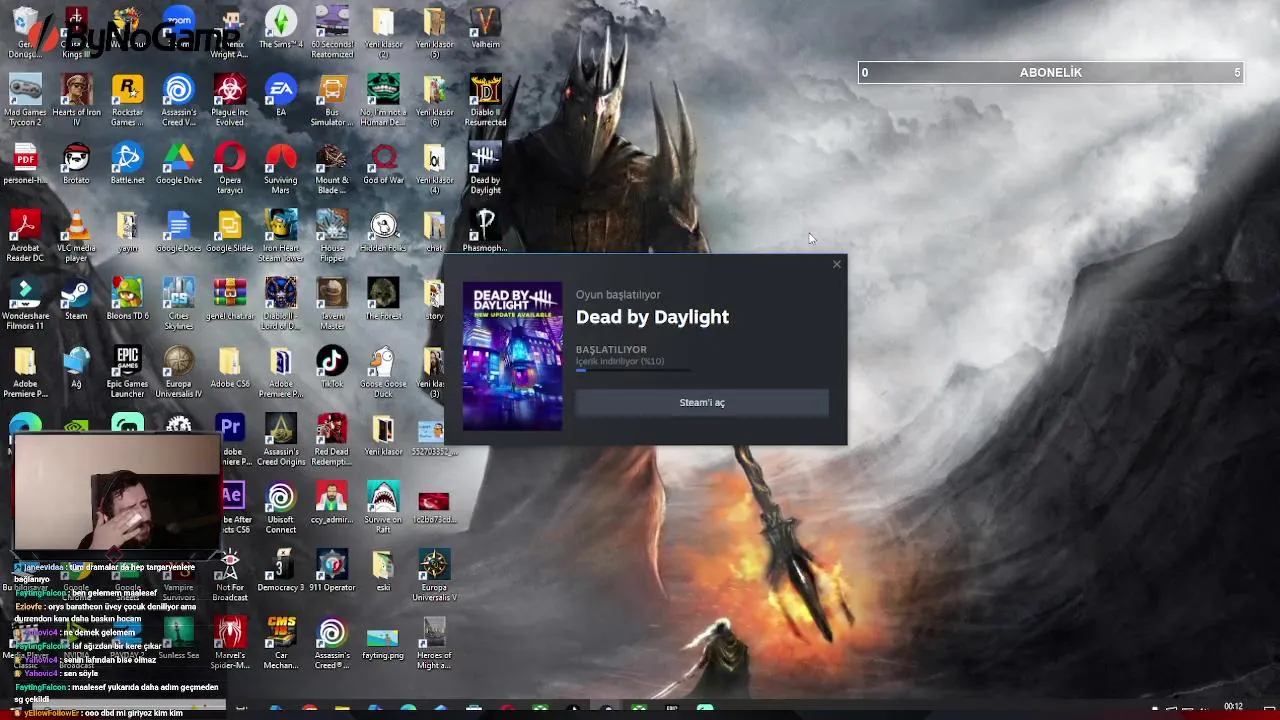
Task: Select the TikTok desktop icon
Action: point(332,368)
